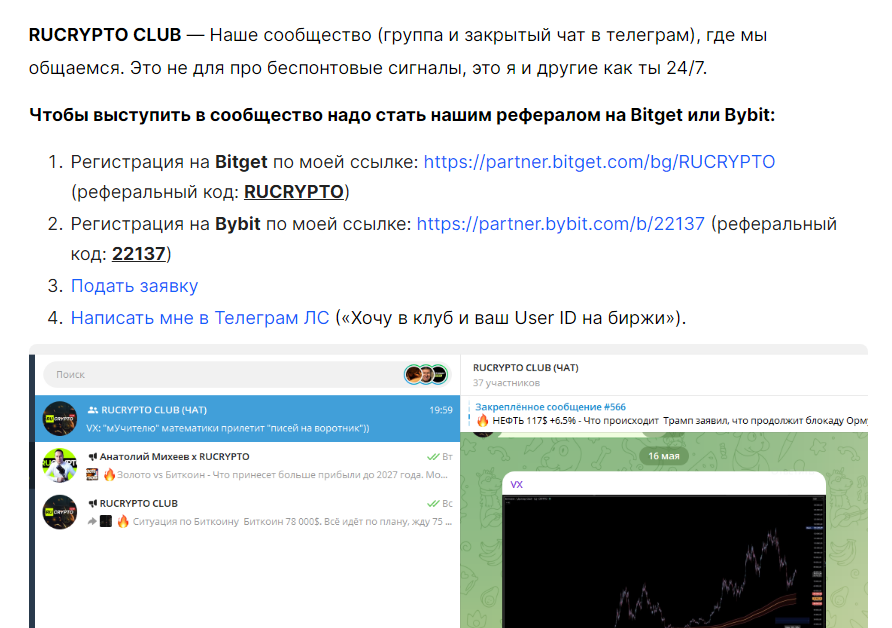Click message preview about мУчителю математики
892x628 pixels.
(x=228, y=428)
